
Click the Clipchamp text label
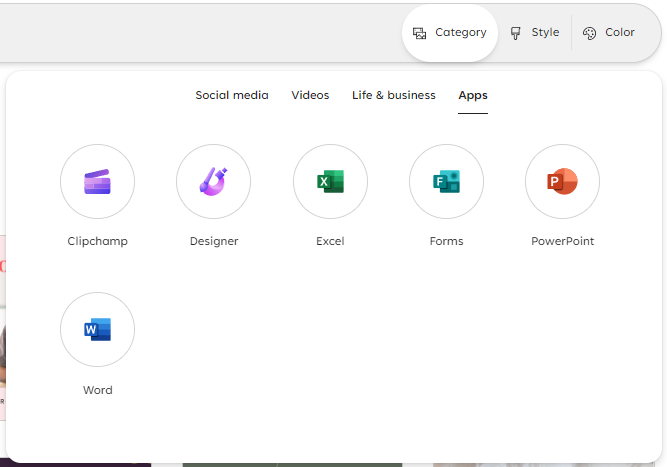97,241
